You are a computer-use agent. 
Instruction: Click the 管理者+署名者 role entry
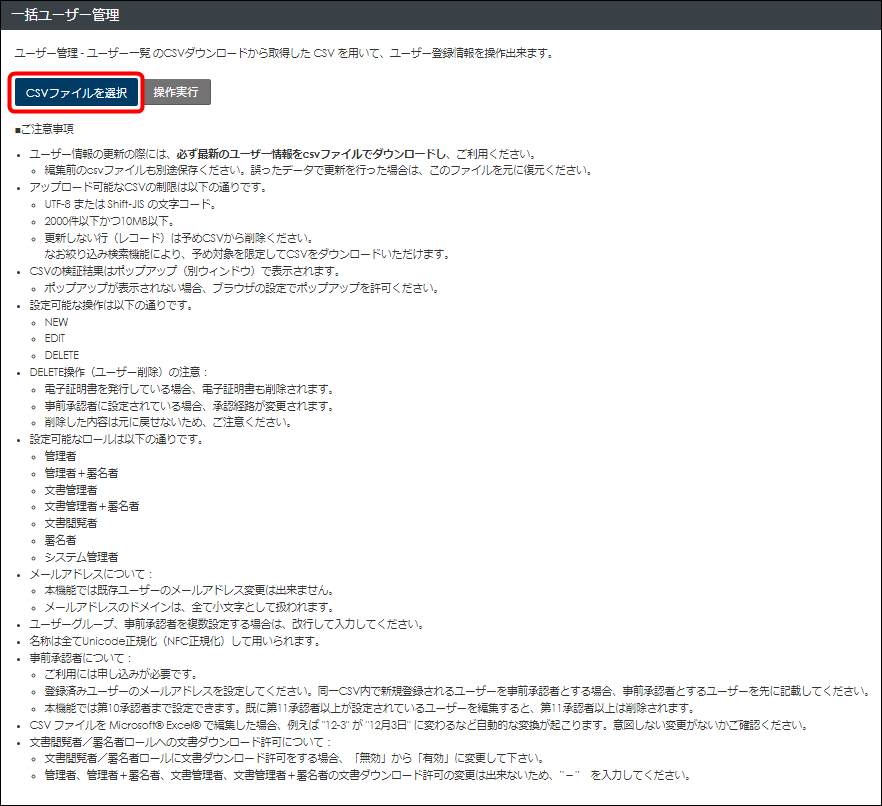(81, 473)
